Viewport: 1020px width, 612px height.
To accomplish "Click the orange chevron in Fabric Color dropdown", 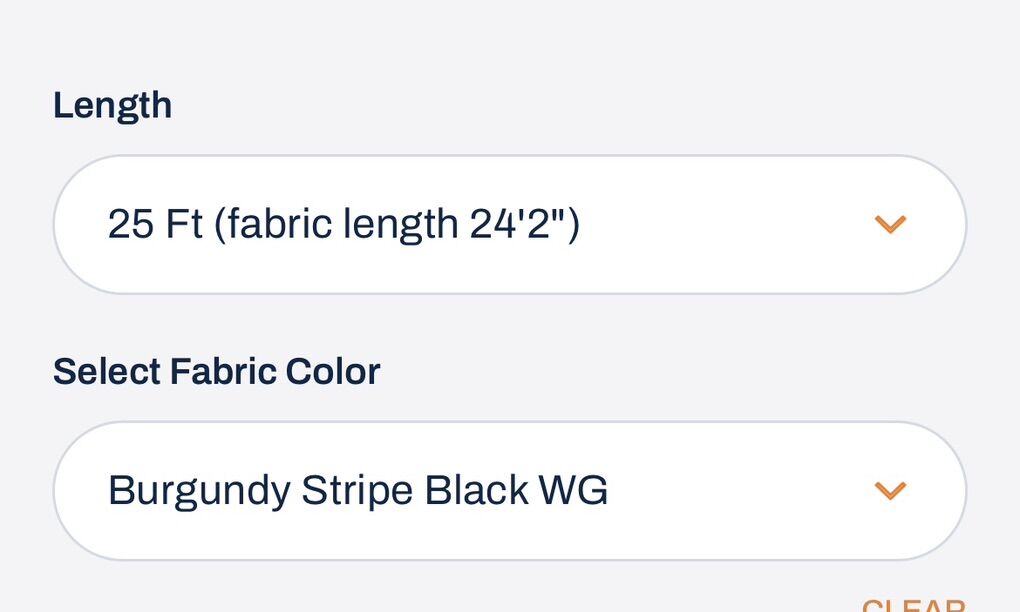I will (889, 491).
